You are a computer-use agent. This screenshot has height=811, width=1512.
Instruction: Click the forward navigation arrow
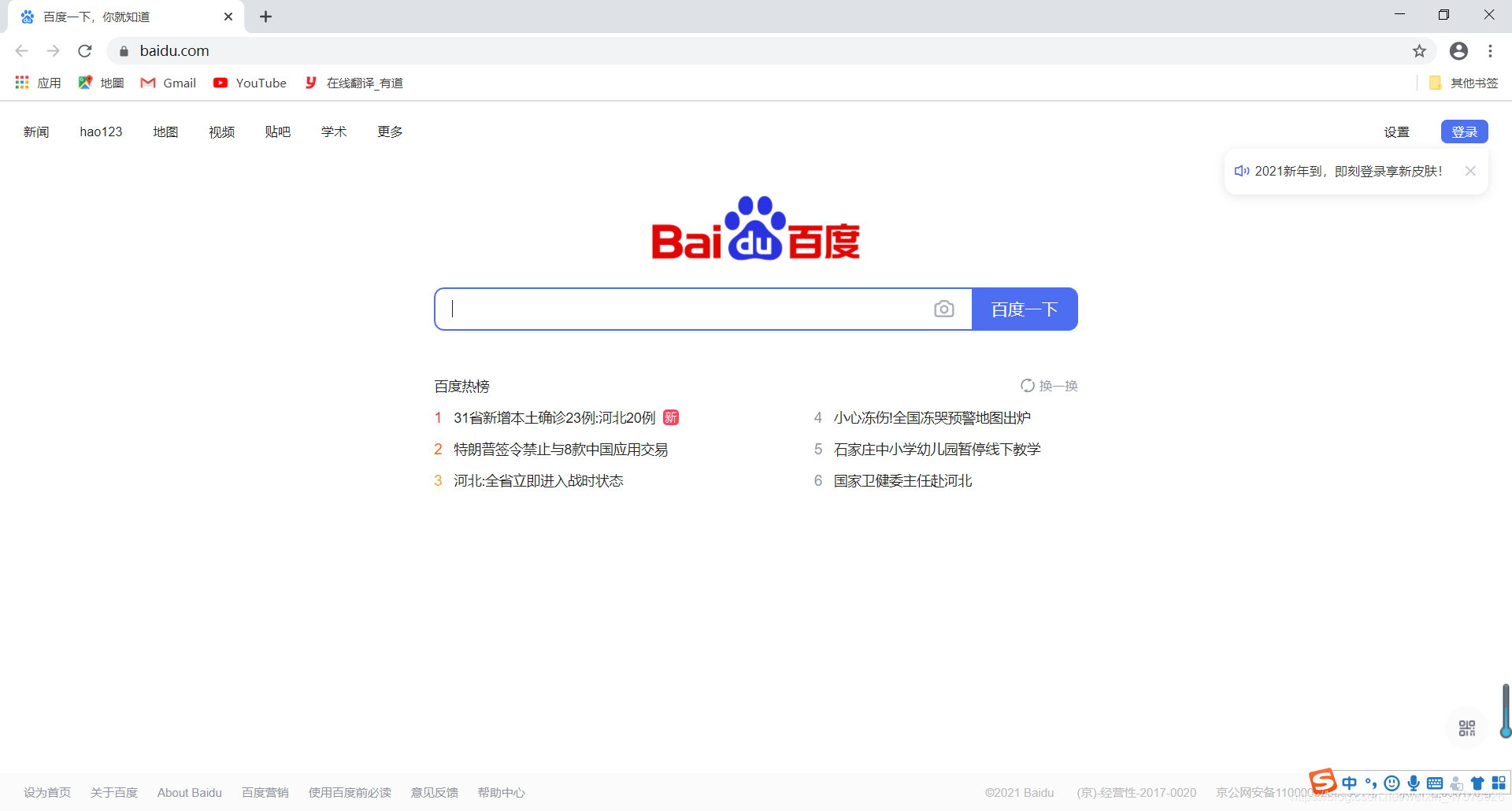(53, 51)
